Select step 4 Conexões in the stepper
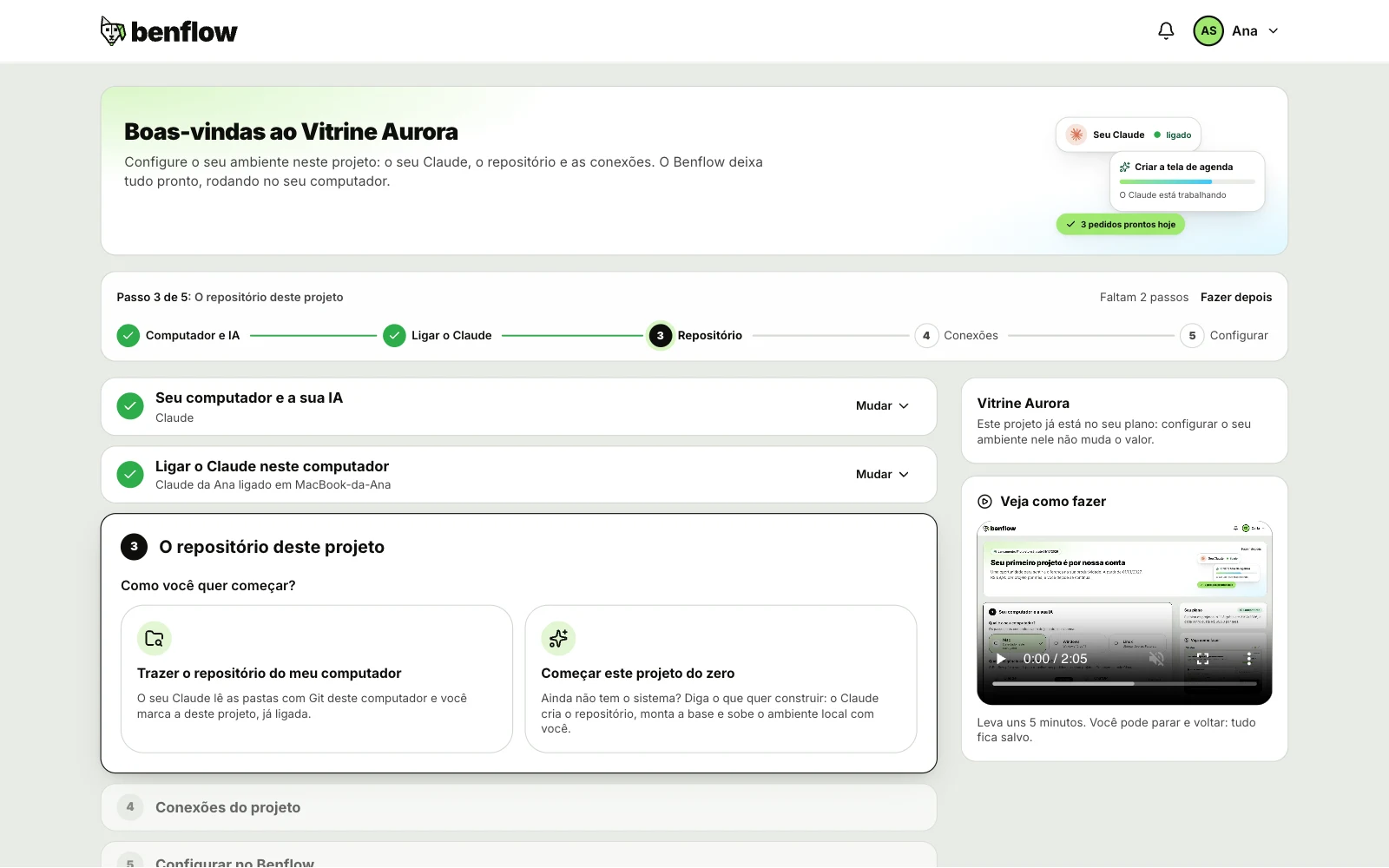Viewport: 1389px width, 868px height. [x=957, y=336]
